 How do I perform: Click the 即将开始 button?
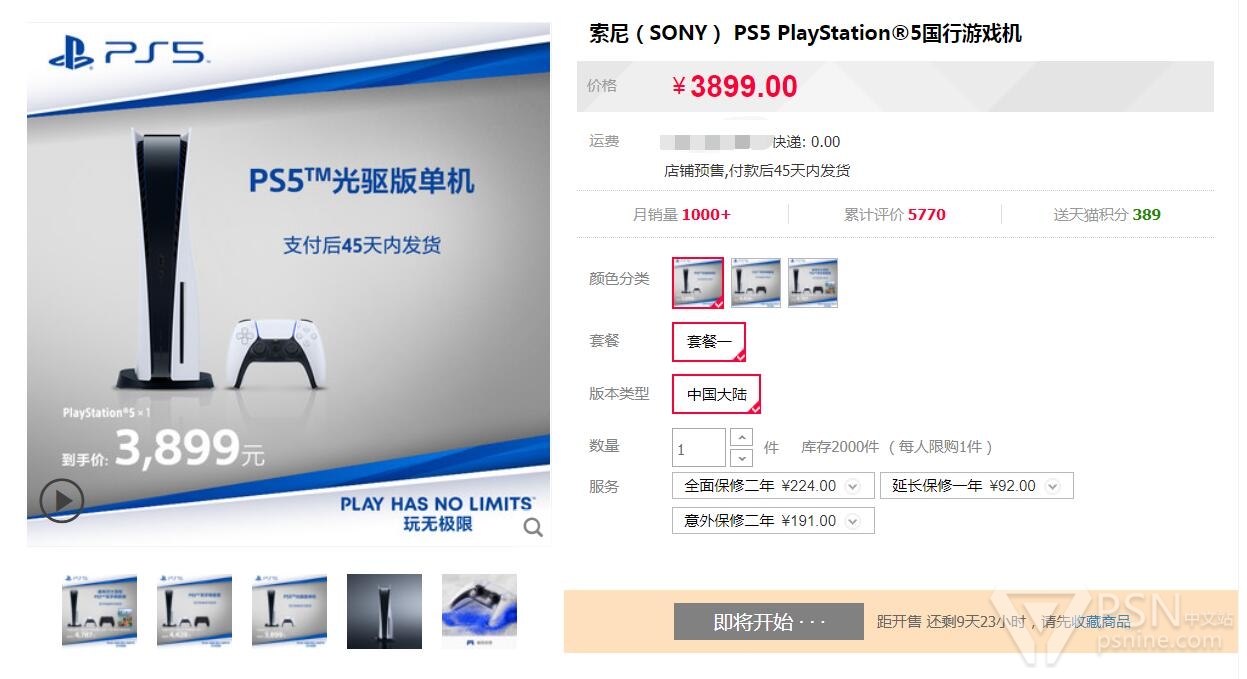point(768,621)
